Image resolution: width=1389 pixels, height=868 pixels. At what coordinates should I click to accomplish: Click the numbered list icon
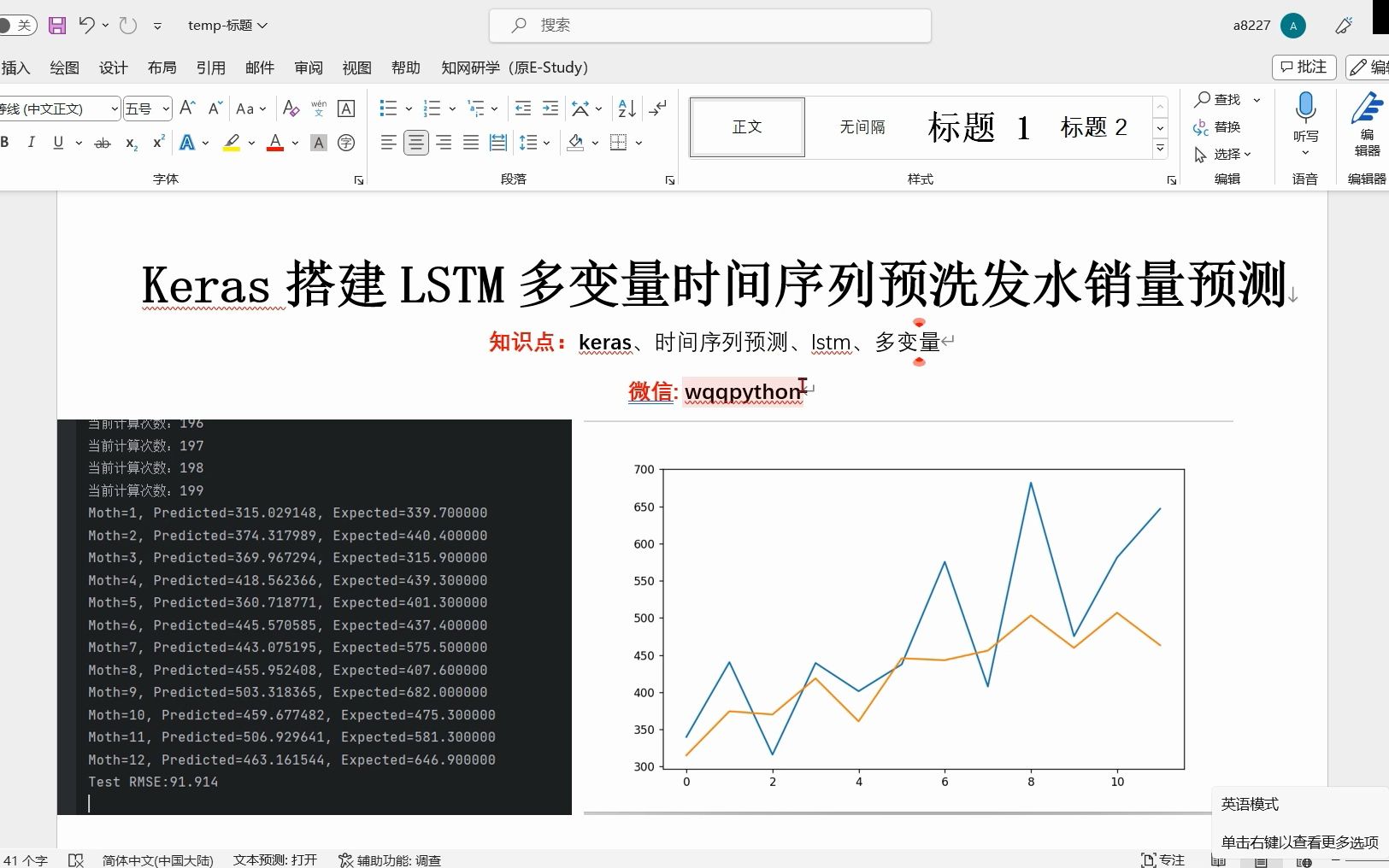pyautogui.click(x=432, y=108)
